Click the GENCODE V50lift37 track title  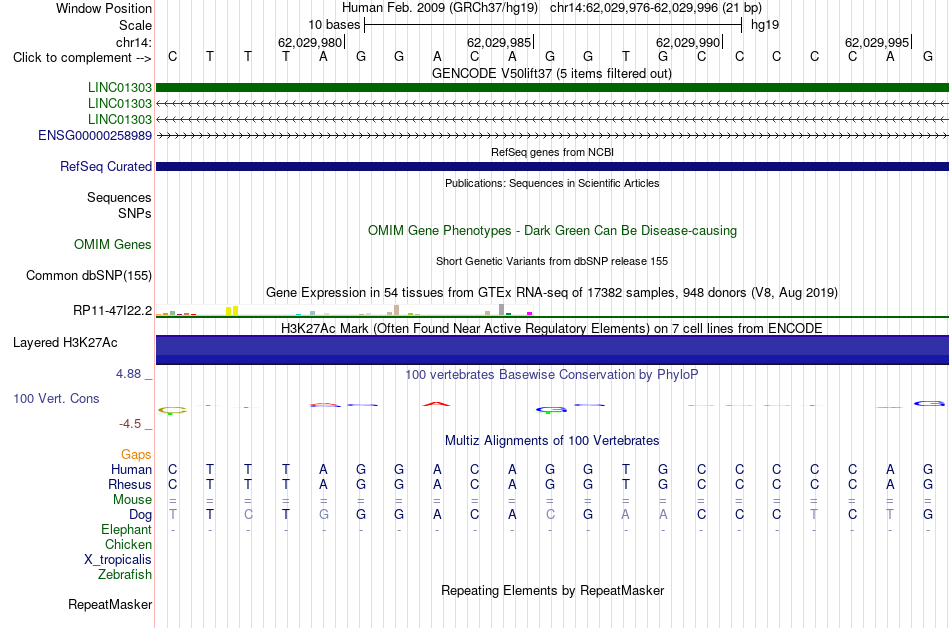[x=552, y=74]
